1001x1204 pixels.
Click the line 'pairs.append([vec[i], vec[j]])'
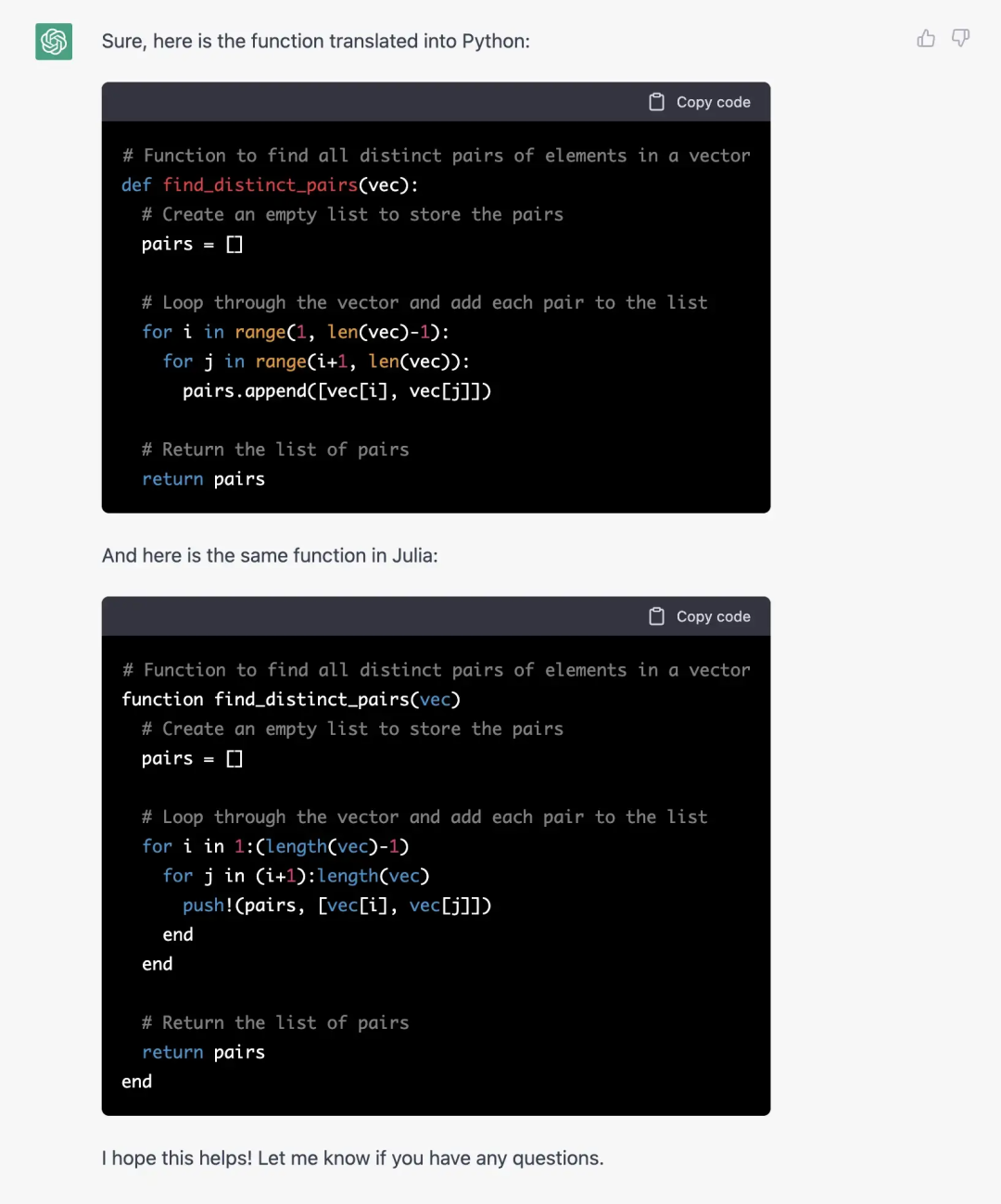click(336, 391)
